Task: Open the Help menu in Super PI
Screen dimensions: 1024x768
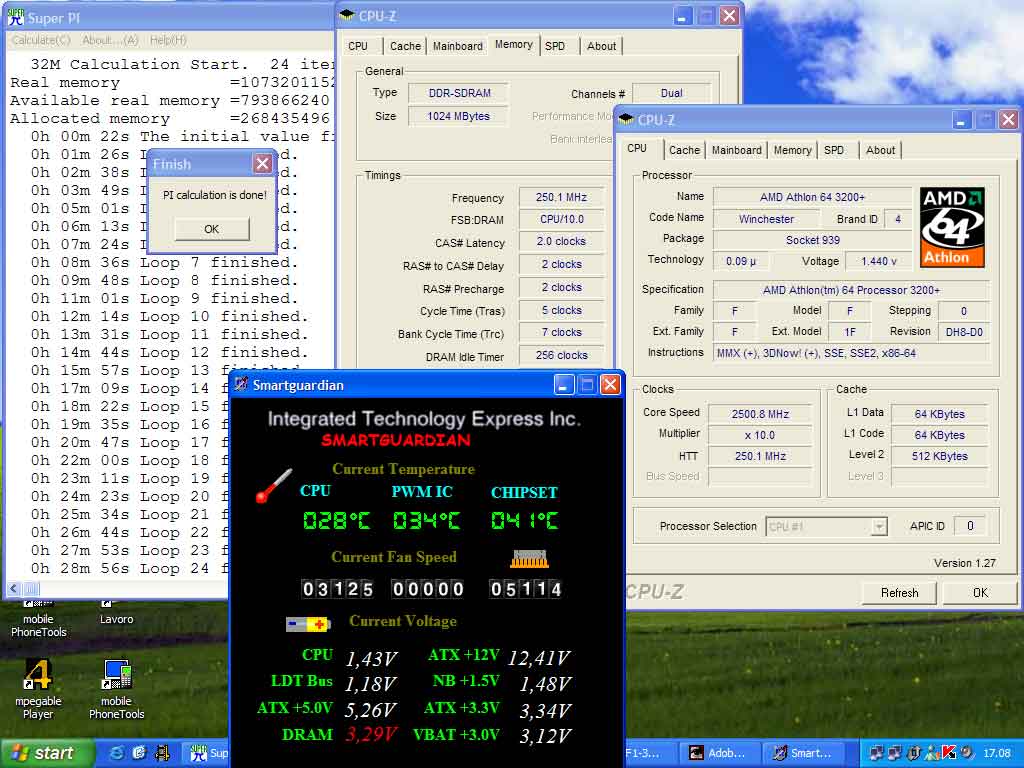Action: 168,40
